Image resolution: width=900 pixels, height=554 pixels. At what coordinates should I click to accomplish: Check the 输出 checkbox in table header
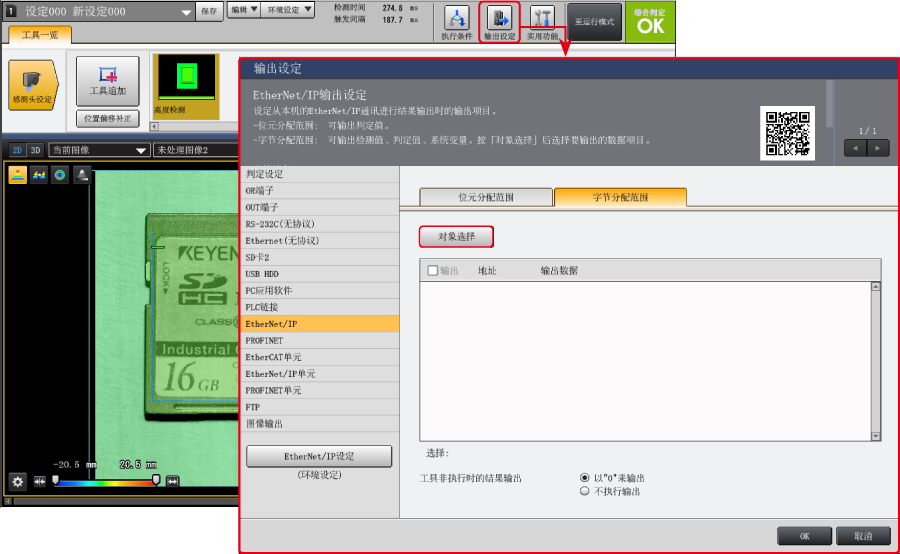point(432,270)
